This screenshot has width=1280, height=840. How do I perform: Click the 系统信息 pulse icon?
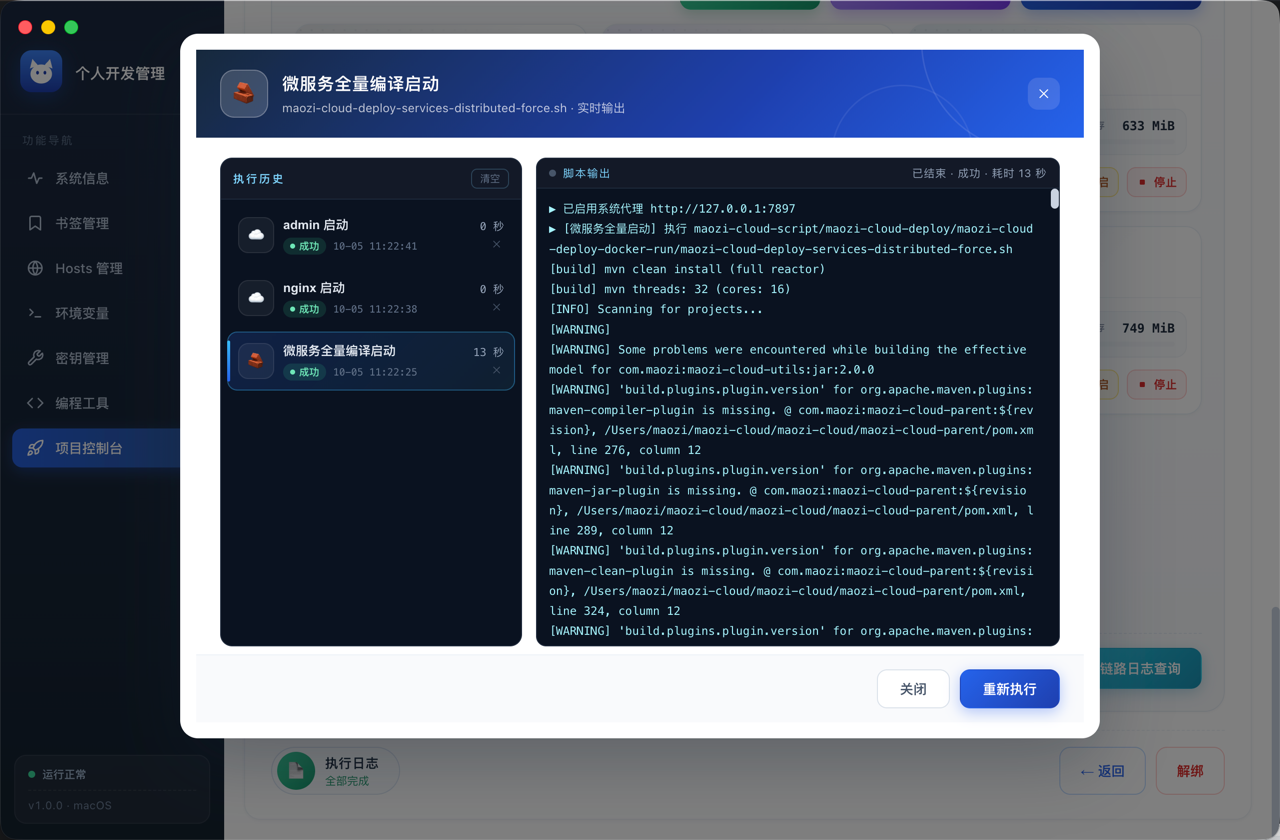click(35, 178)
